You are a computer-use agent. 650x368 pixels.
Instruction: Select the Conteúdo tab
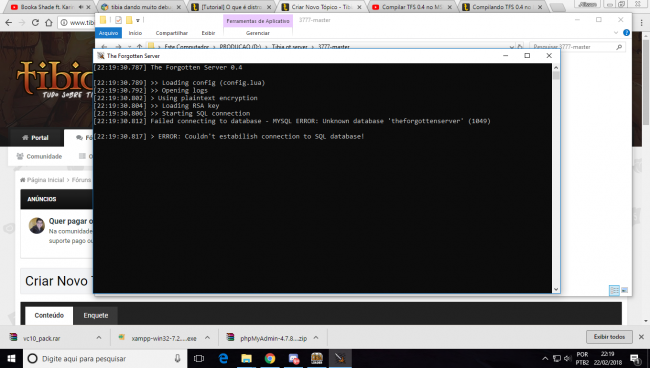(x=49, y=315)
